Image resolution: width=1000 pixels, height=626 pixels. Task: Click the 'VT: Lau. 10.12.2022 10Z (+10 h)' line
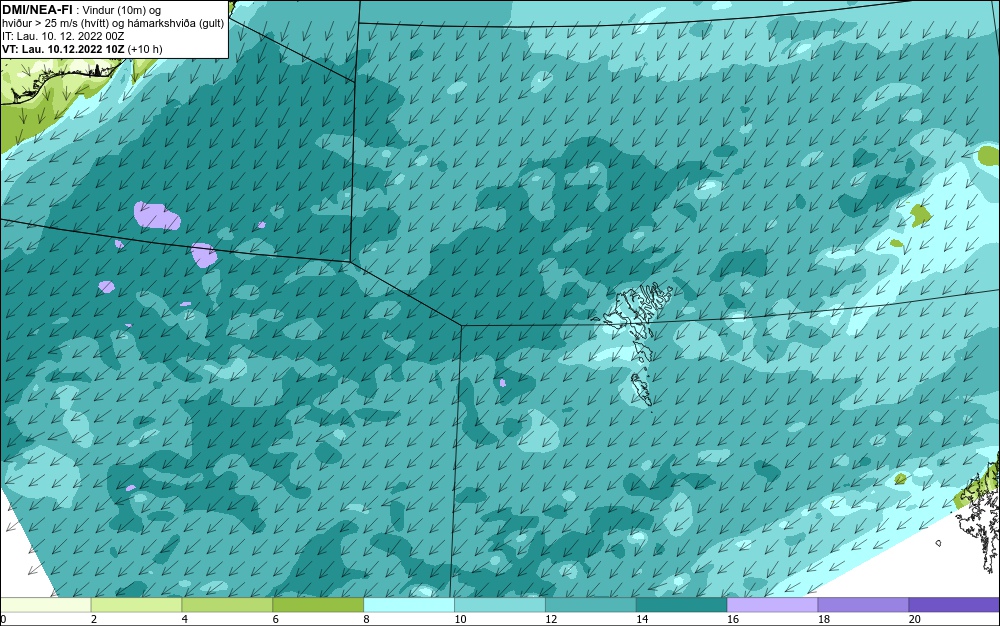pyautogui.click(x=82, y=49)
